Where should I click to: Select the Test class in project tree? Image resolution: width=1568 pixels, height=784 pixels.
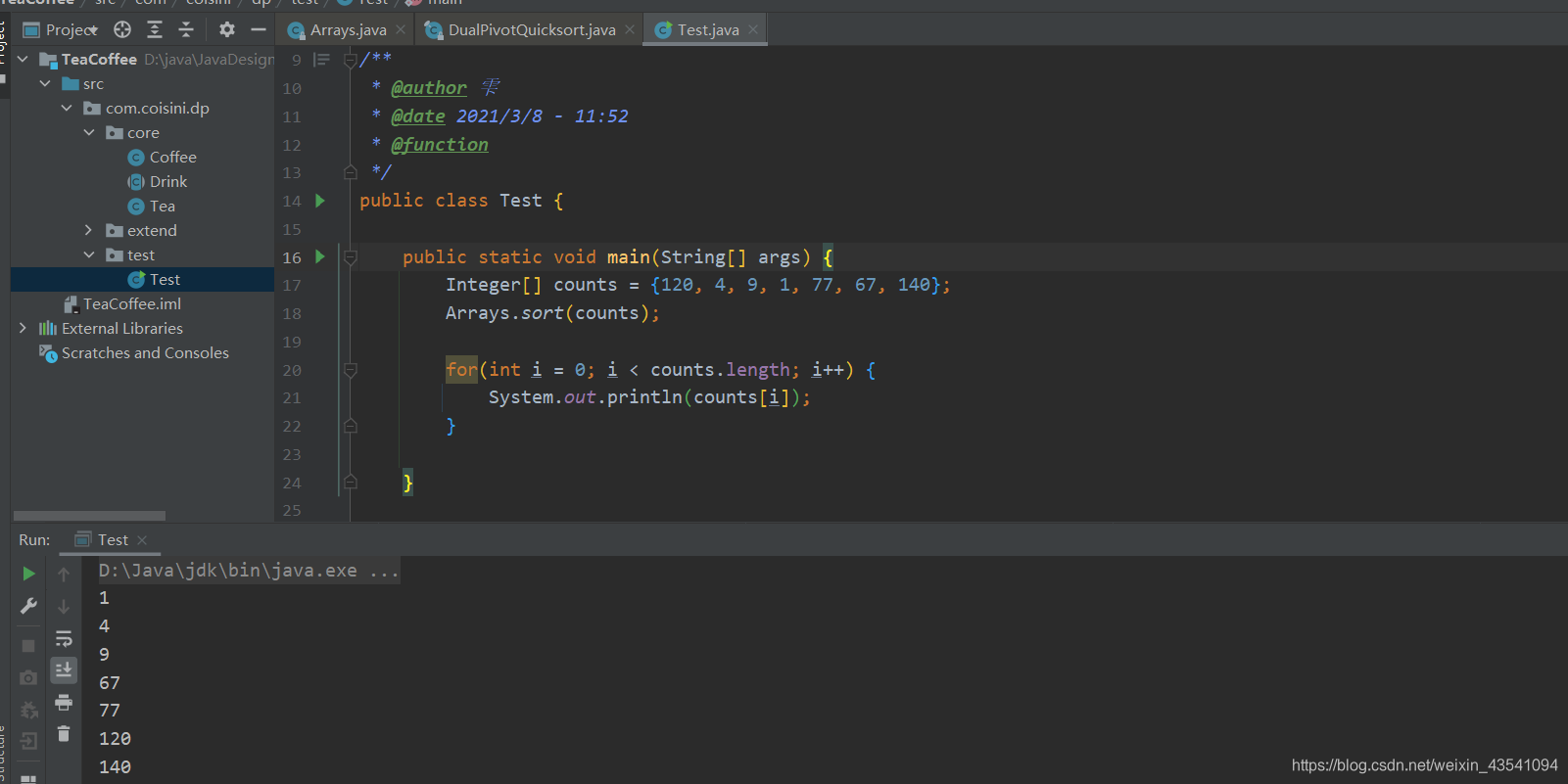tap(155, 280)
